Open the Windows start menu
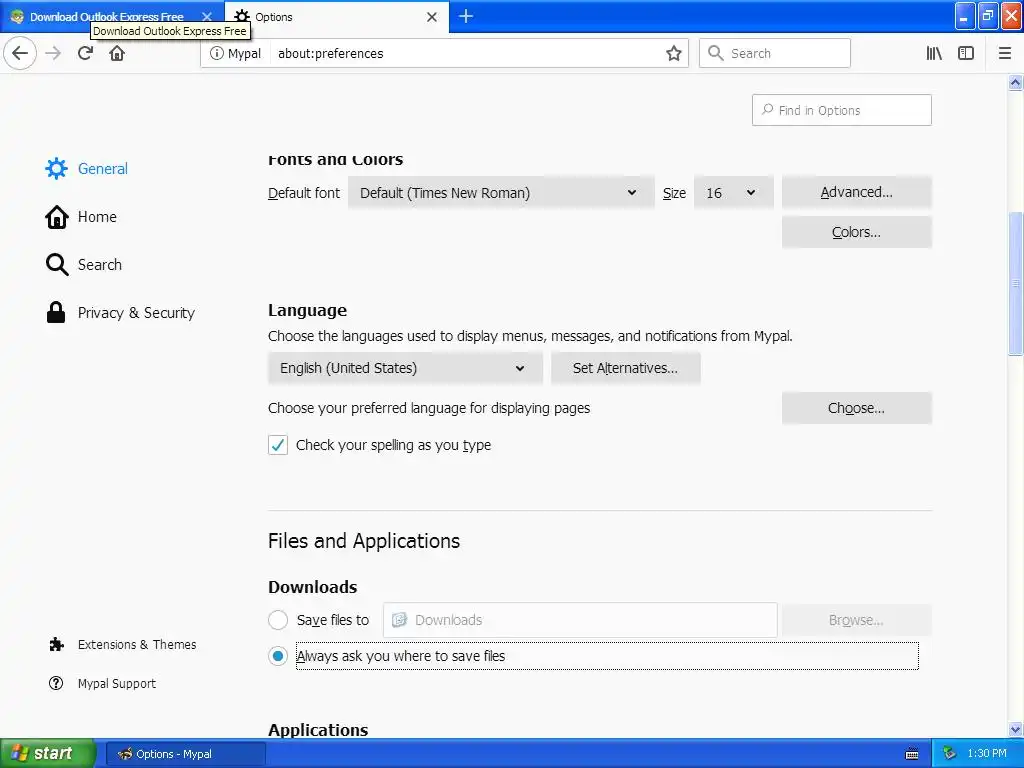The height and width of the screenshot is (768, 1024). (x=48, y=754)
